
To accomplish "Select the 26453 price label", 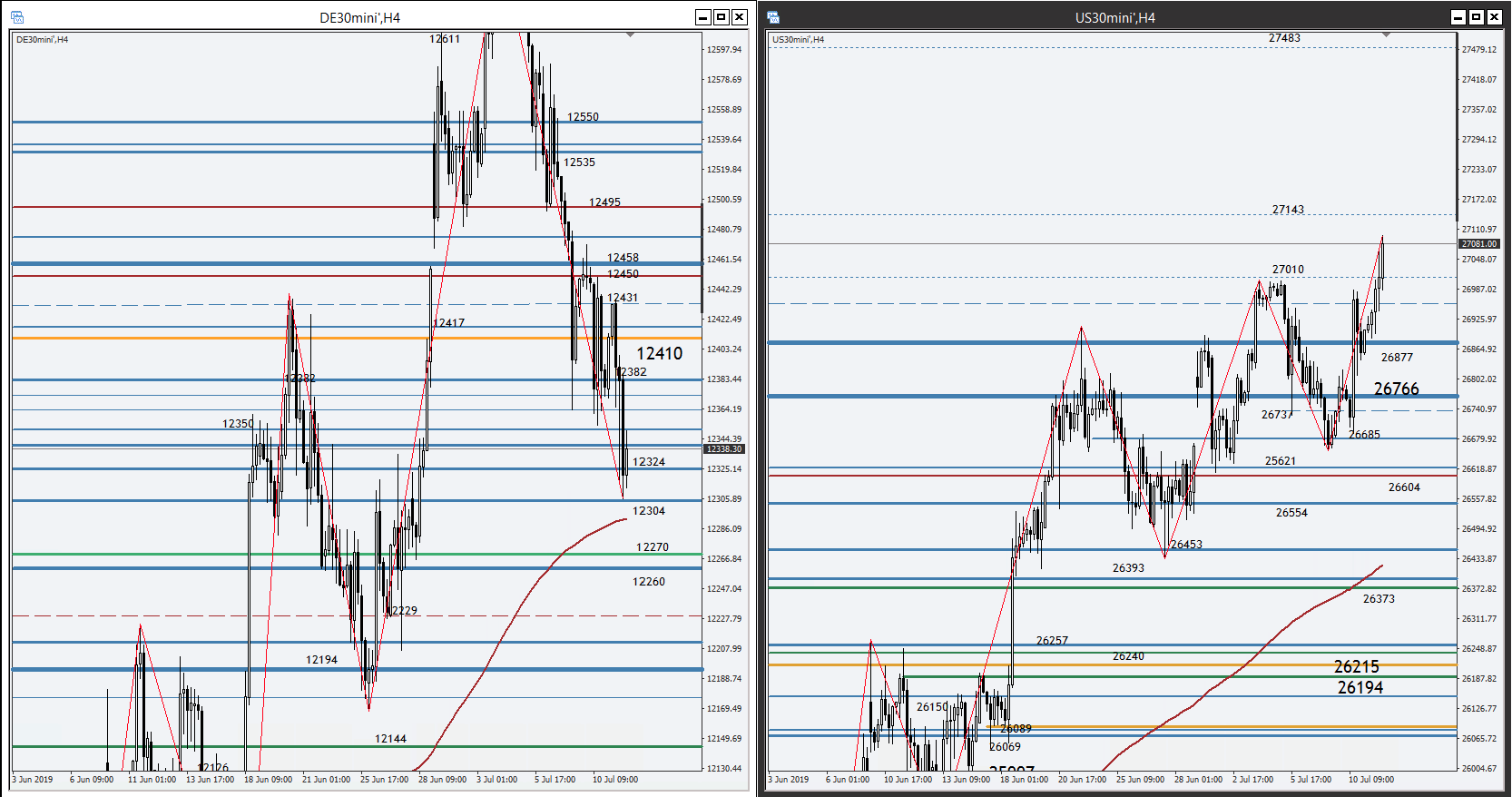I will click(1186, 545).
